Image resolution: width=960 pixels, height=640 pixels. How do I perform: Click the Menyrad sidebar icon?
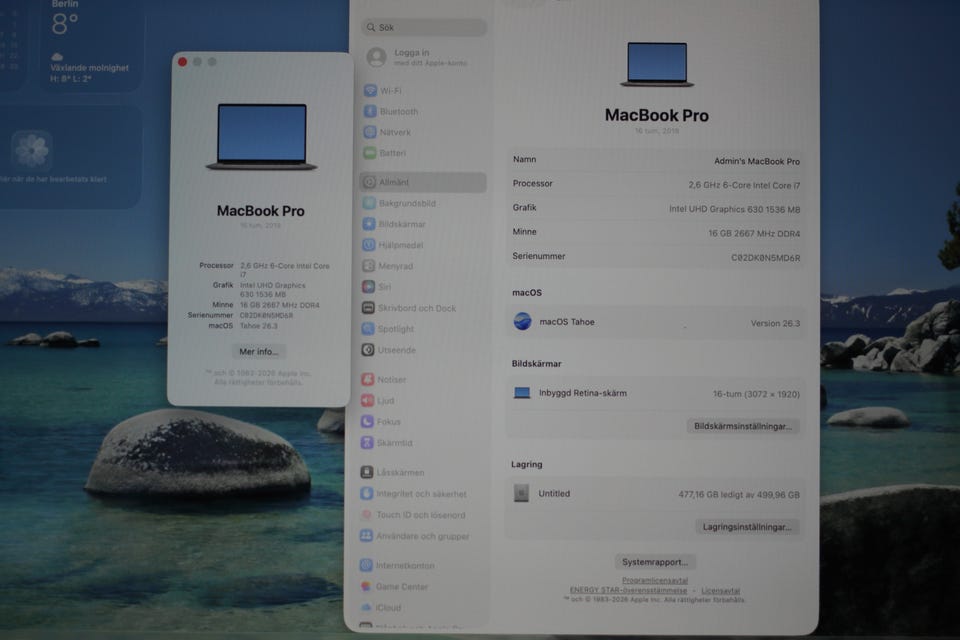pyautogui.click(x=369, y=266)
